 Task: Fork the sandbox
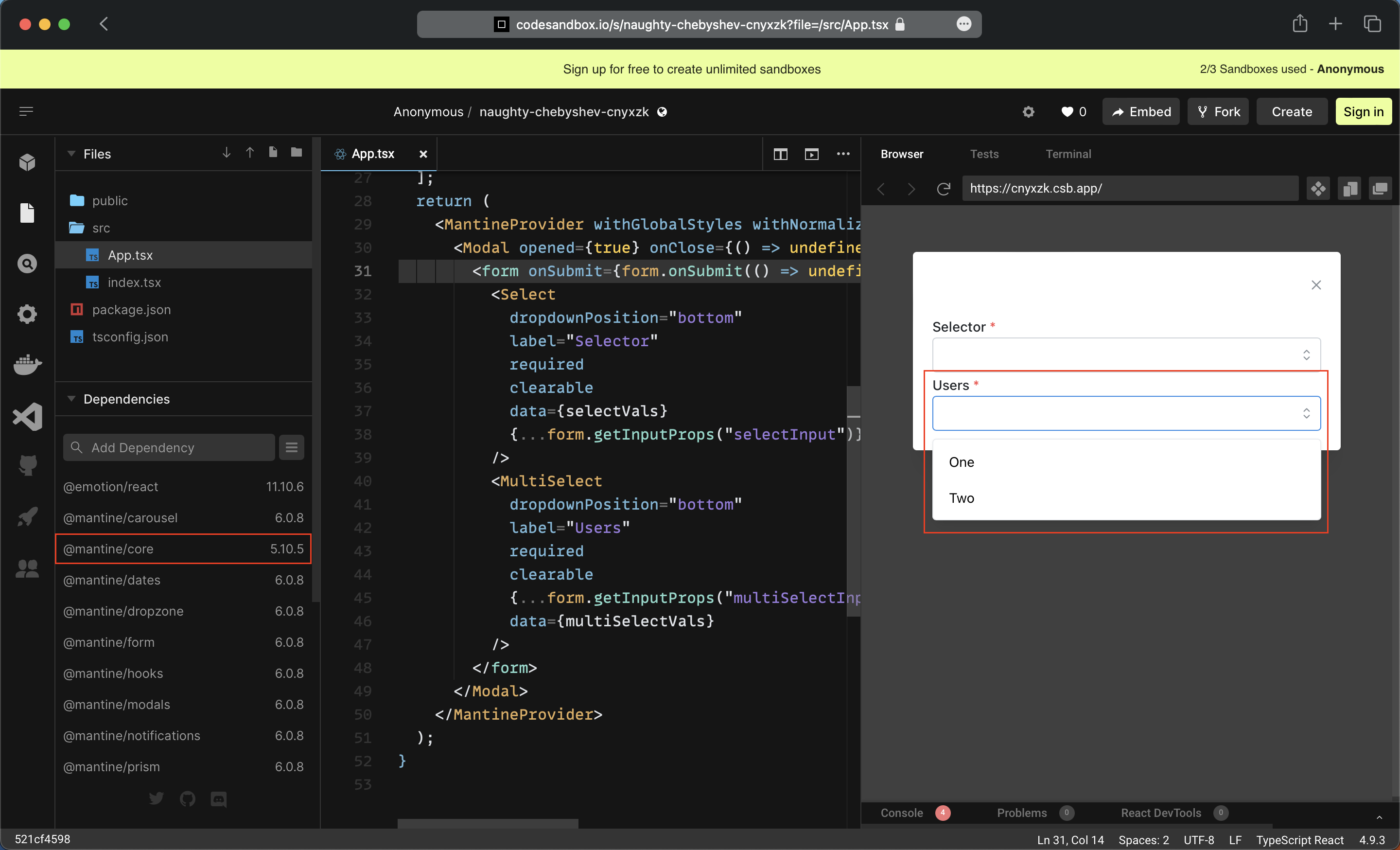click(x=1218, y=111)
